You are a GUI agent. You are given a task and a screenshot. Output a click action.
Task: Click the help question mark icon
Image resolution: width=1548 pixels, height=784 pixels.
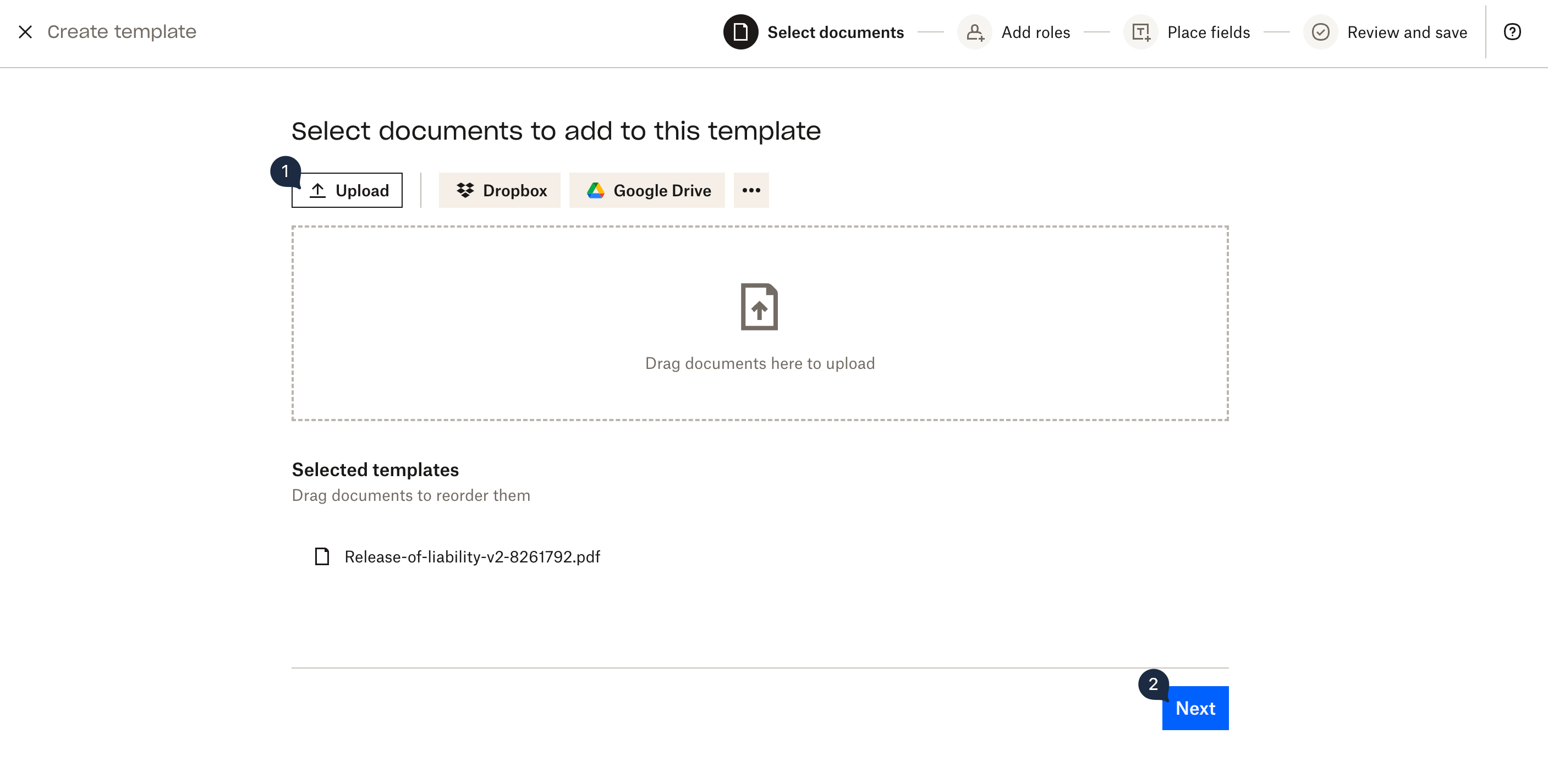click(x=1512, y=30)
